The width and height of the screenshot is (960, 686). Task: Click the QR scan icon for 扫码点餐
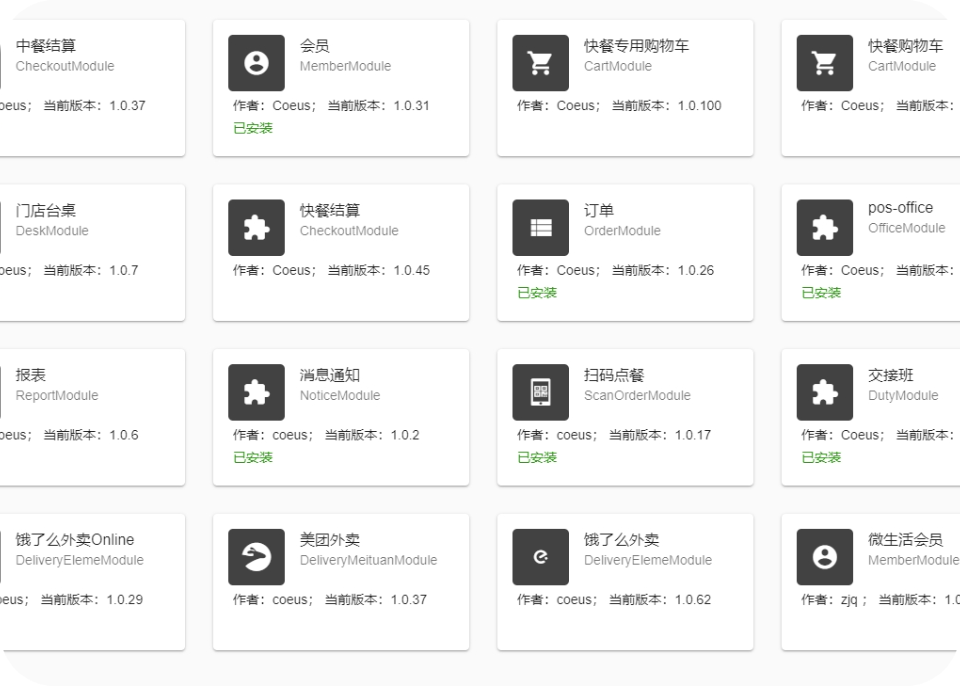[x=540, y=392]
